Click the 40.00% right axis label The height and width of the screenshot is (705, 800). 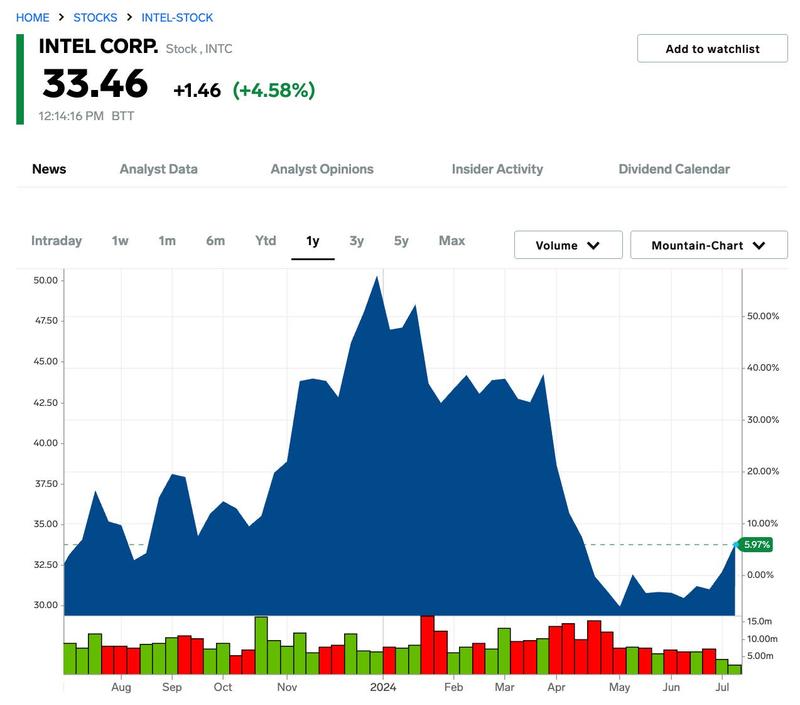click(763, 368)
